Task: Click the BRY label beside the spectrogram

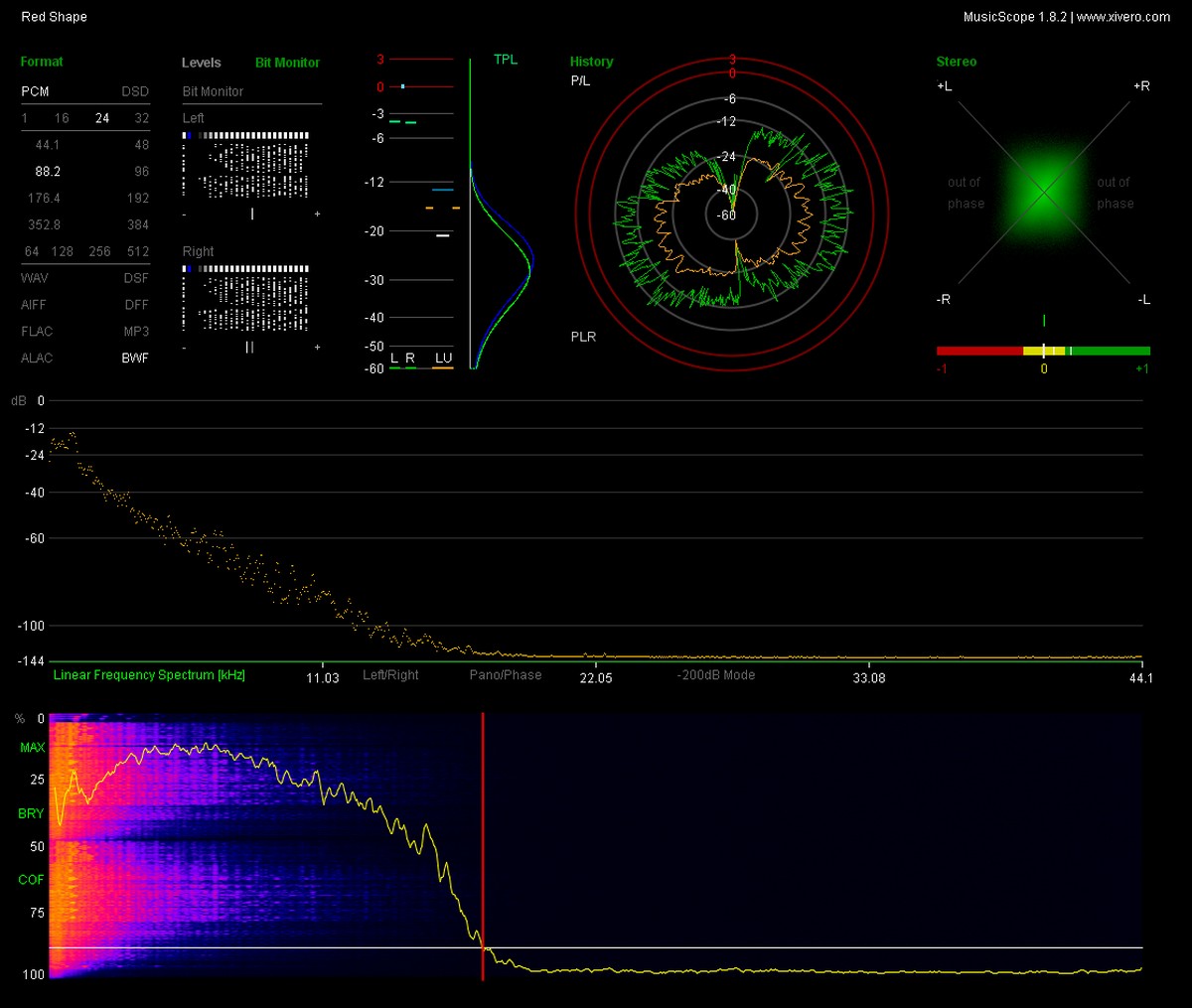Action: pyautogui.click(x=32, y=813)
